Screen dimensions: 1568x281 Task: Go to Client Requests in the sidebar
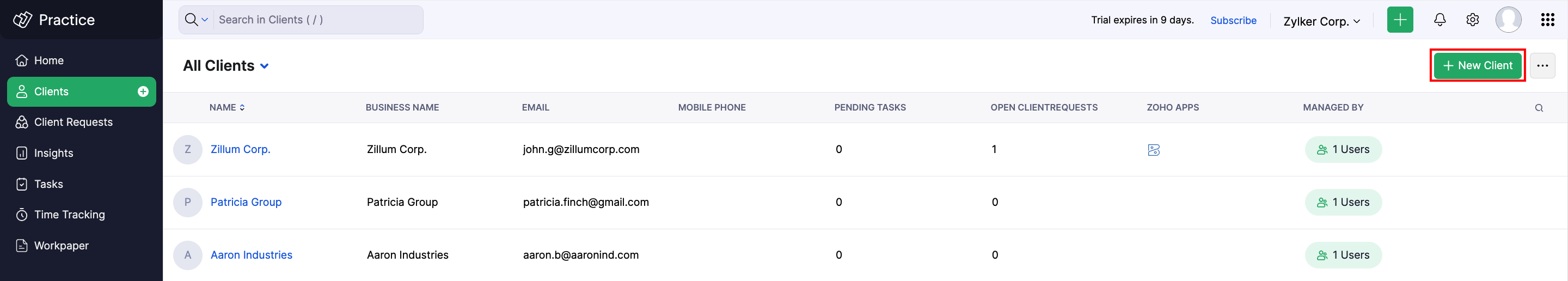pyautogui.click(x=73, y=122)
